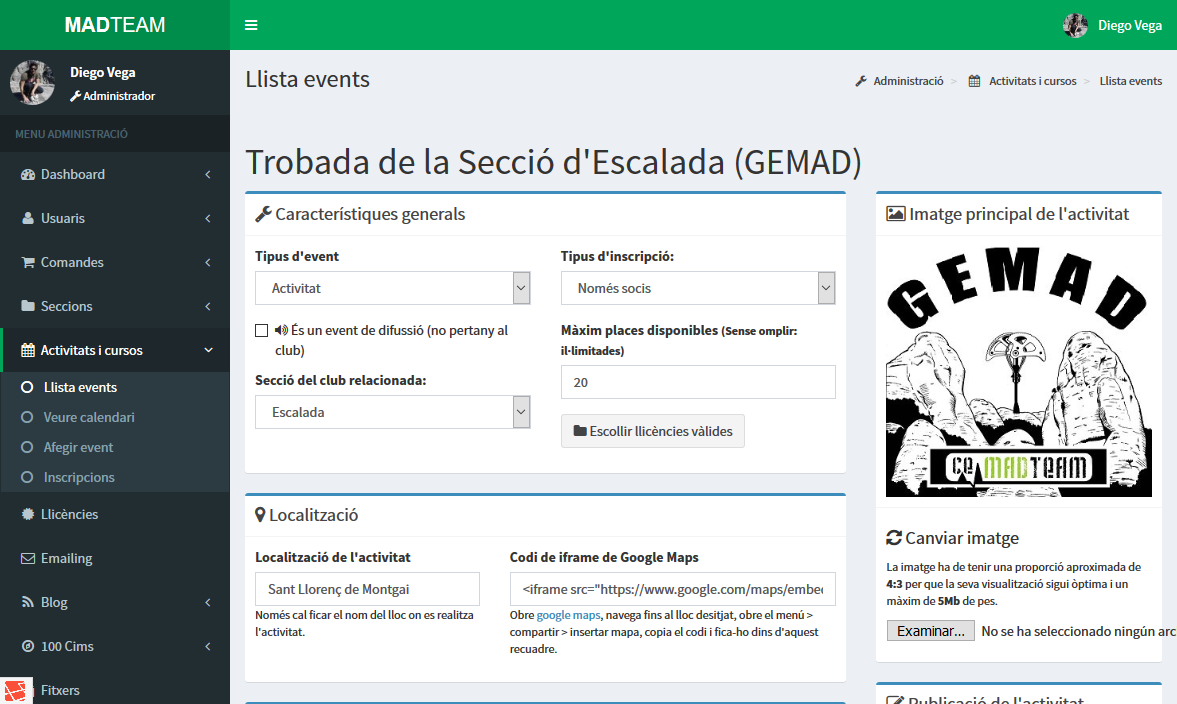
Task: Open the Usuaris menu item
Action: [x=115, y=218]
